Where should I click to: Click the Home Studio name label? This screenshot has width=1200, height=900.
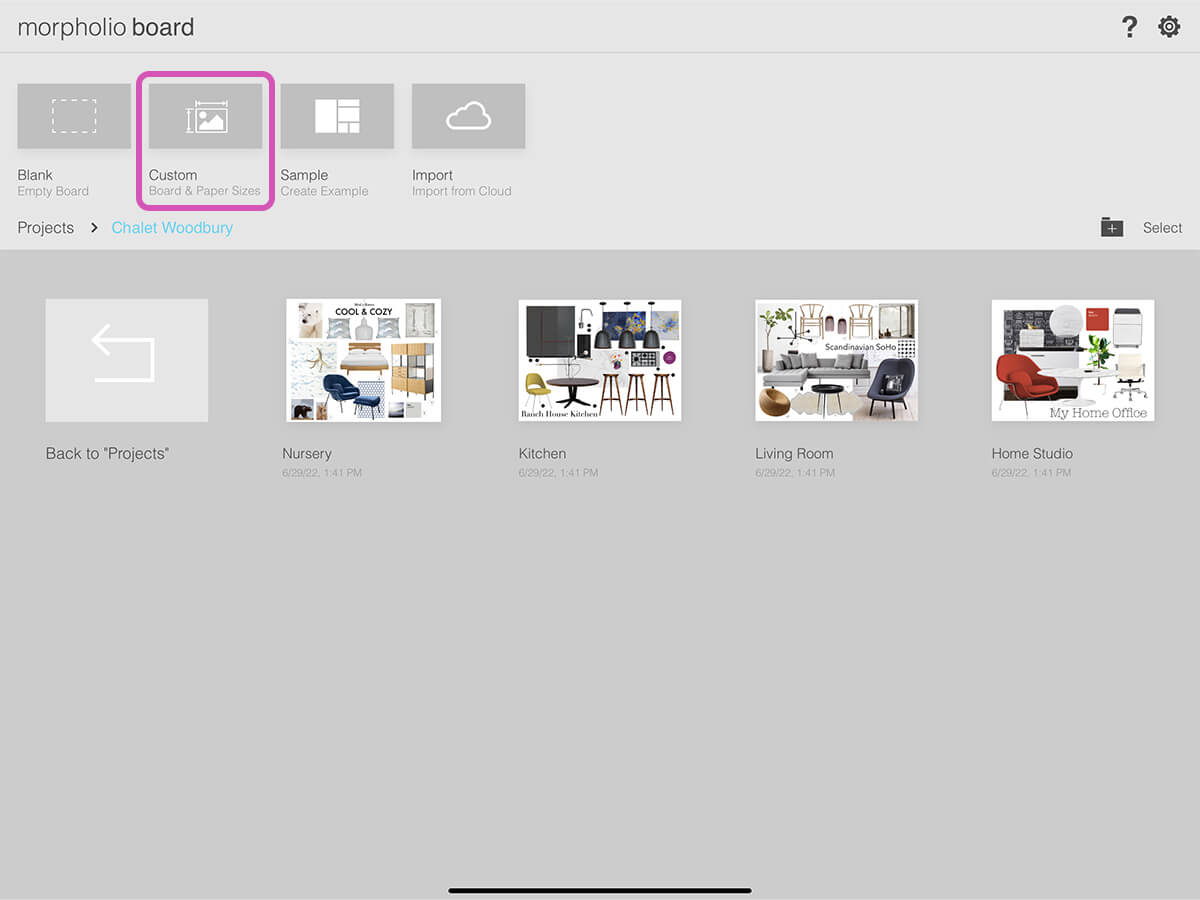click(x=1031, y=454)
